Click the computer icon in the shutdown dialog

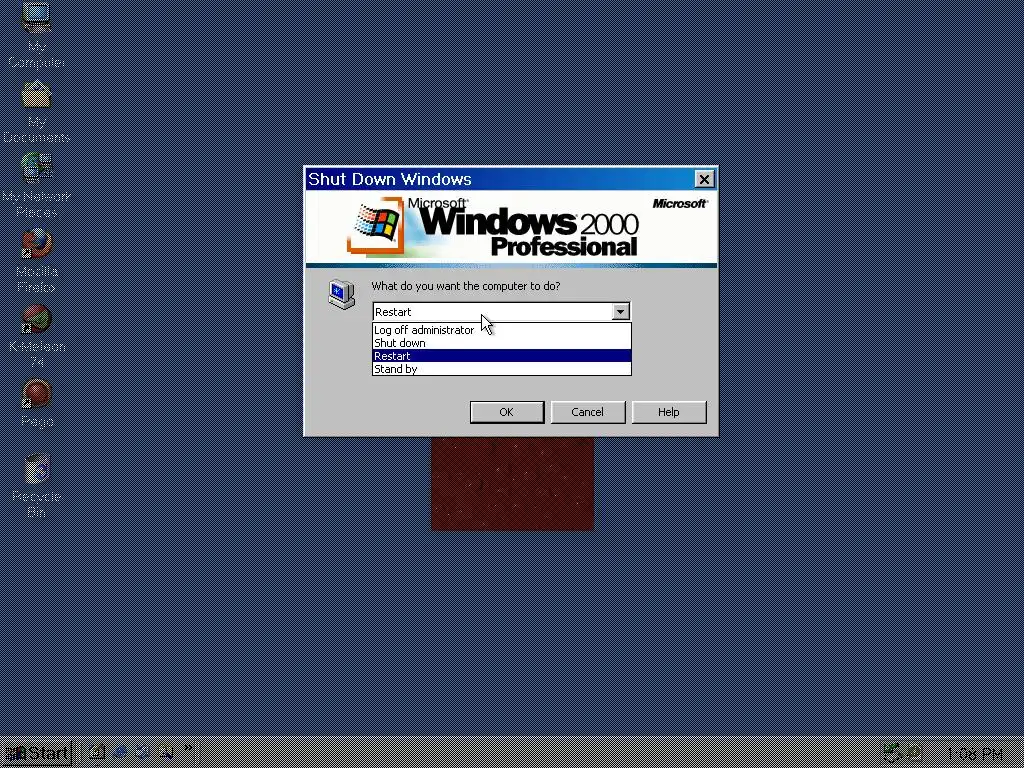click(x=342, y=294)
